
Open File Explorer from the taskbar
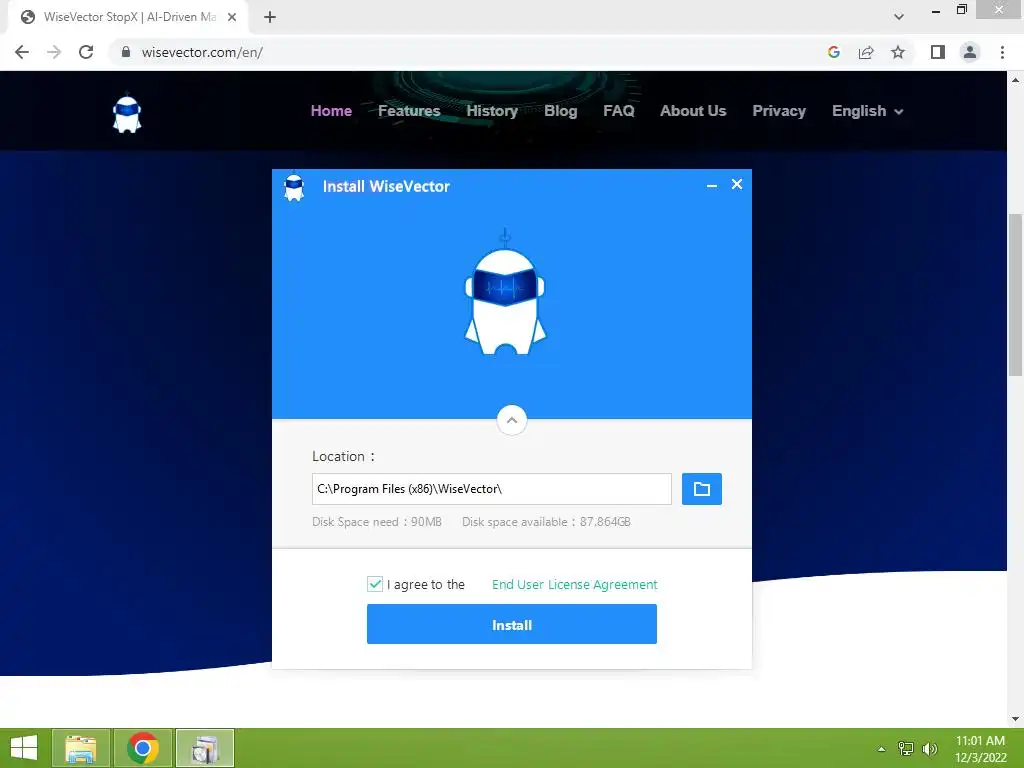pyautogui.click(x=80, y=748)
